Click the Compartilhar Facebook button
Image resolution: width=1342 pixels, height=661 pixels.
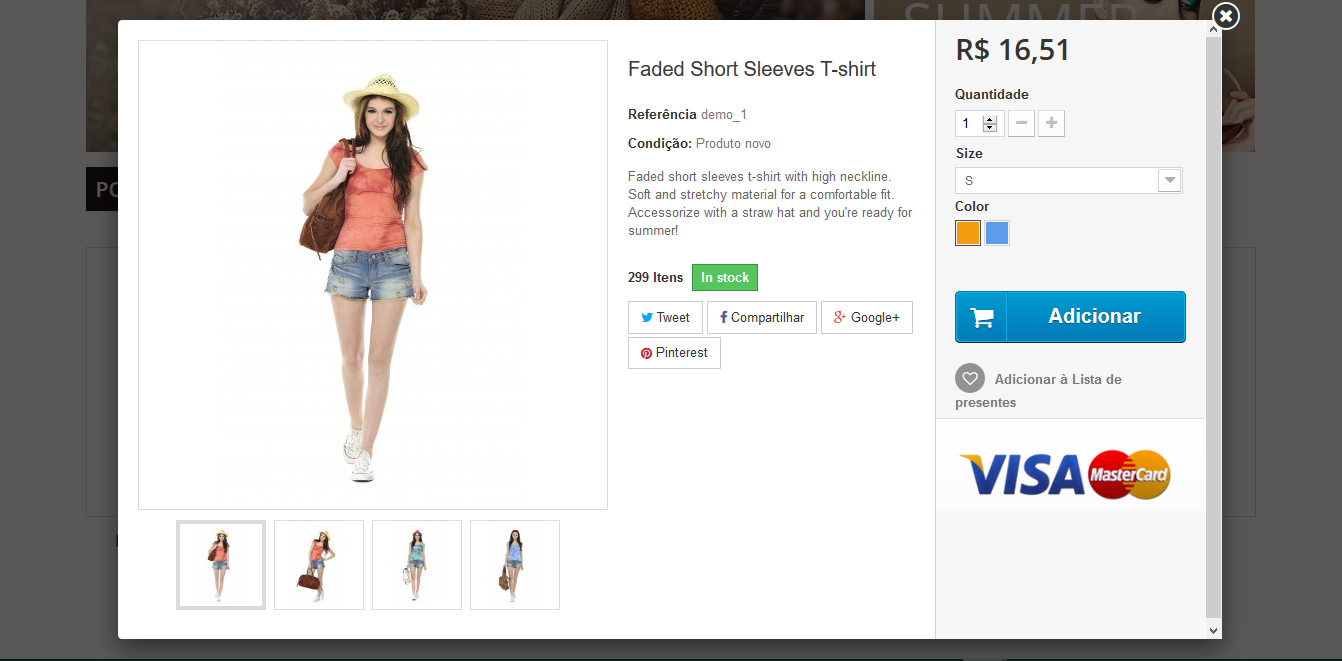(762, 317)
